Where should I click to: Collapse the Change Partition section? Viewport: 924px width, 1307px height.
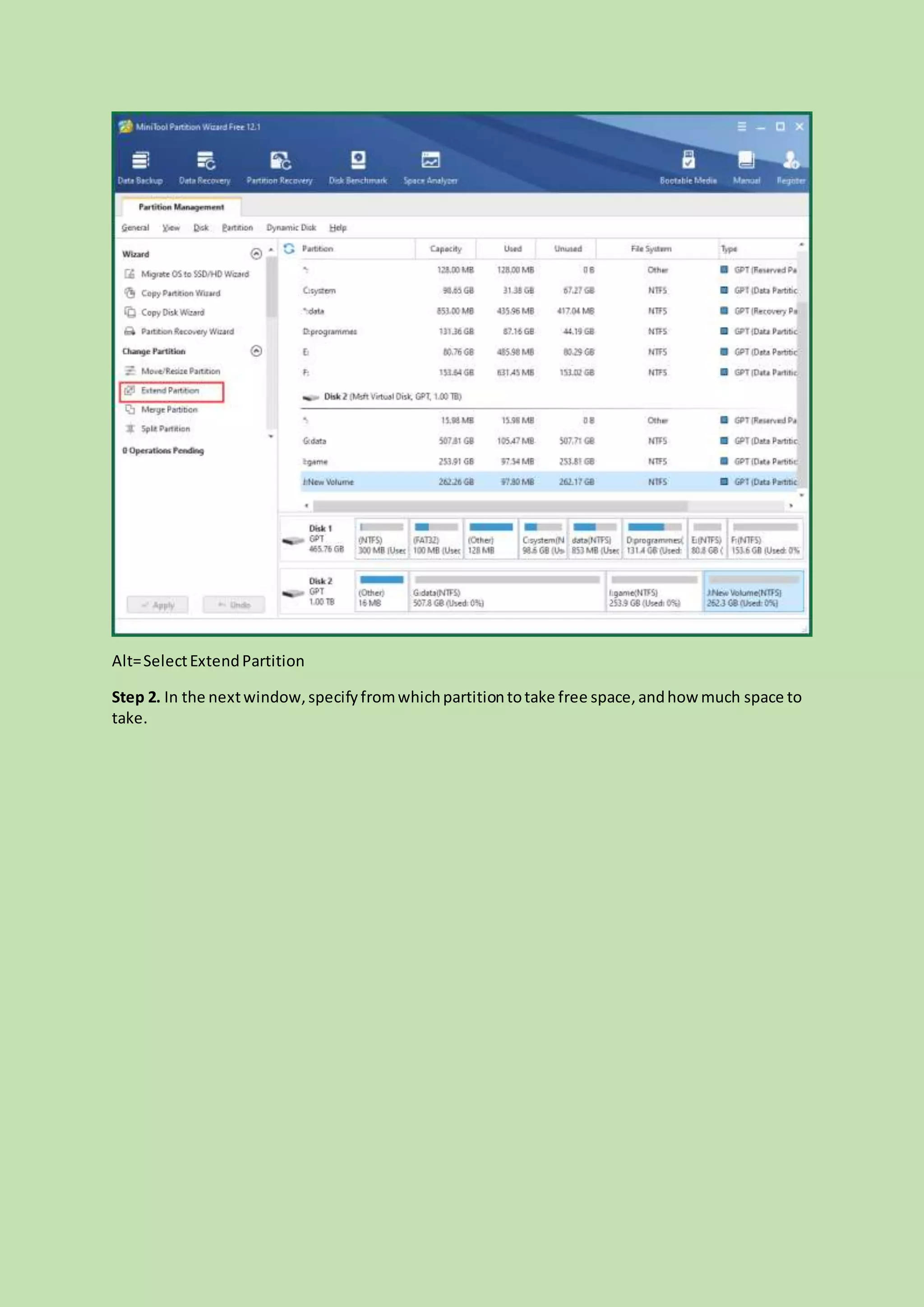257,351
